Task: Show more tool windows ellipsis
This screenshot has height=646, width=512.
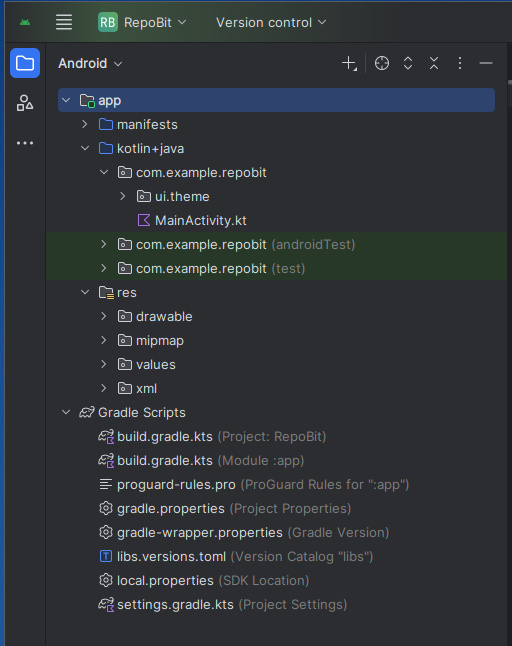Action: tap(25, 143)
